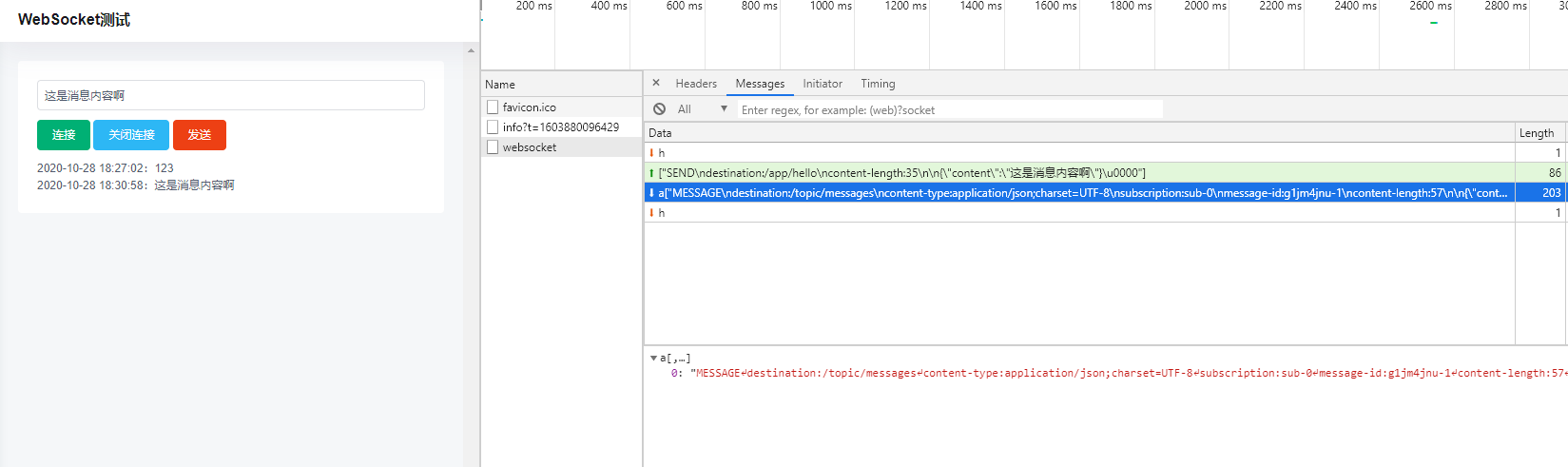This screenshot has height=467, width=1568.
Task: Click the regex filter input field
Action: point(949,110)
